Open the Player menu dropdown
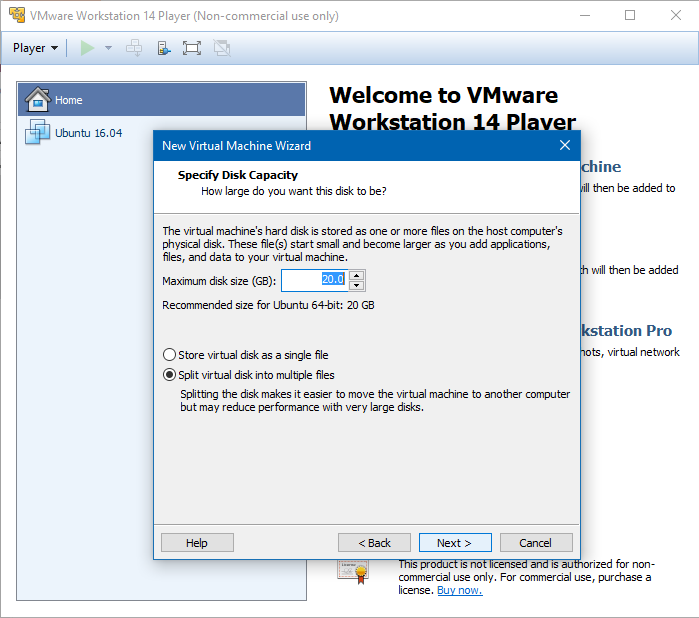 [35, 48]
